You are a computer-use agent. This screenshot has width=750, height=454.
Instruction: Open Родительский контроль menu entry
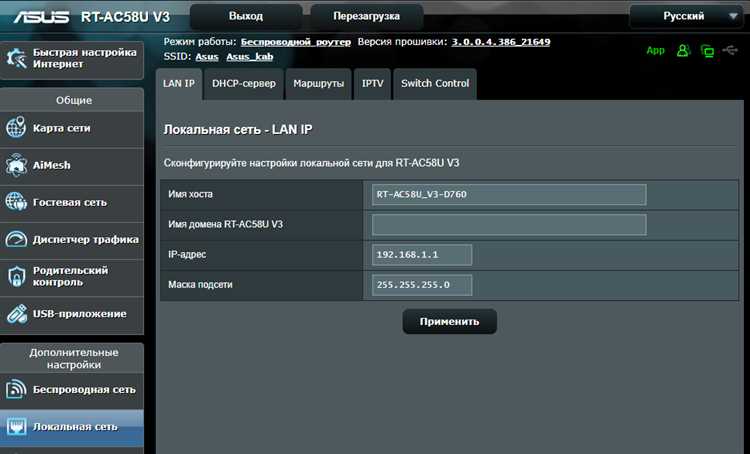[72, 277]
